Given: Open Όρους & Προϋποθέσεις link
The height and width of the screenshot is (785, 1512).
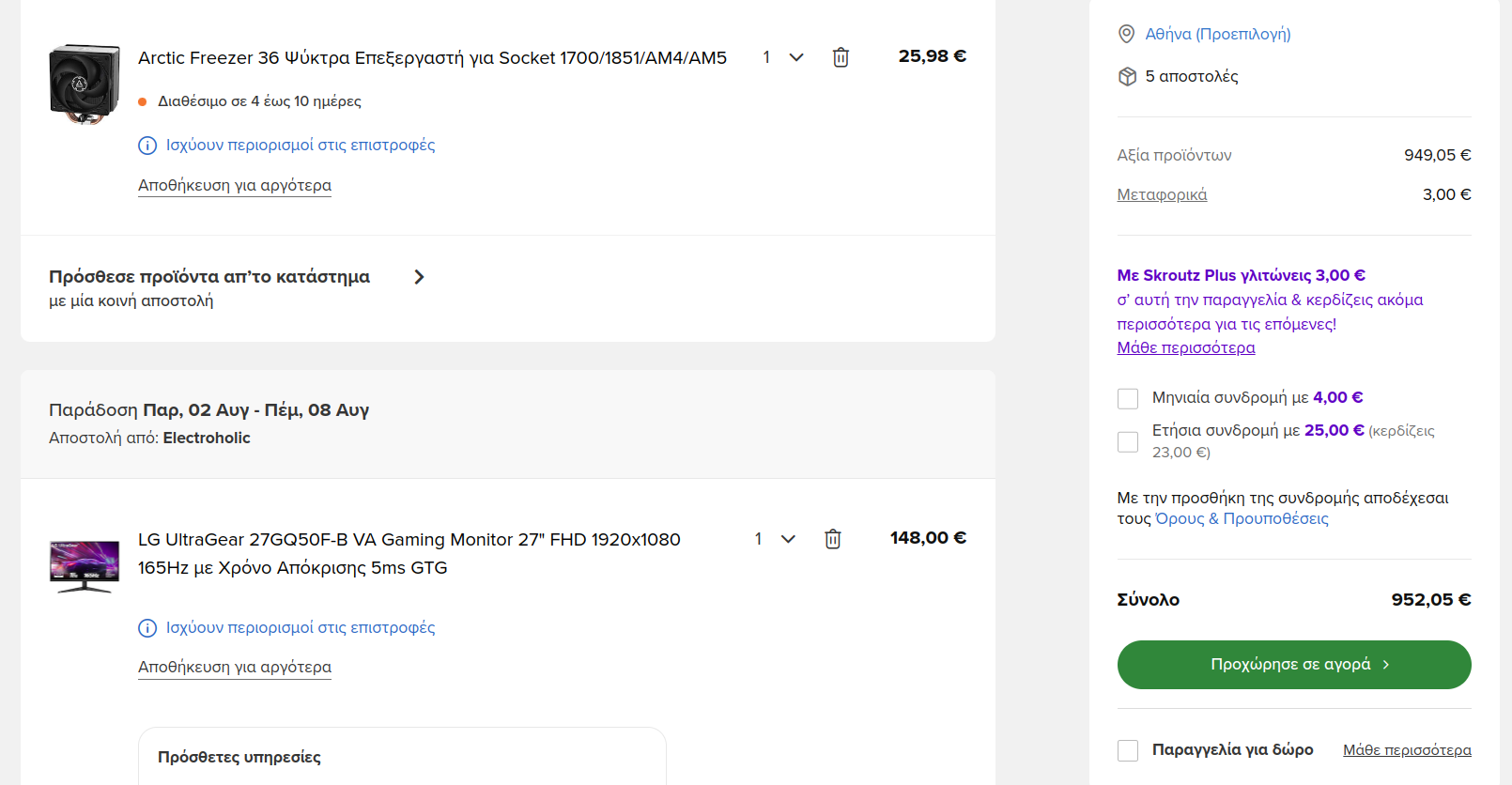Looking at the screenshot, I should 1242,518.
